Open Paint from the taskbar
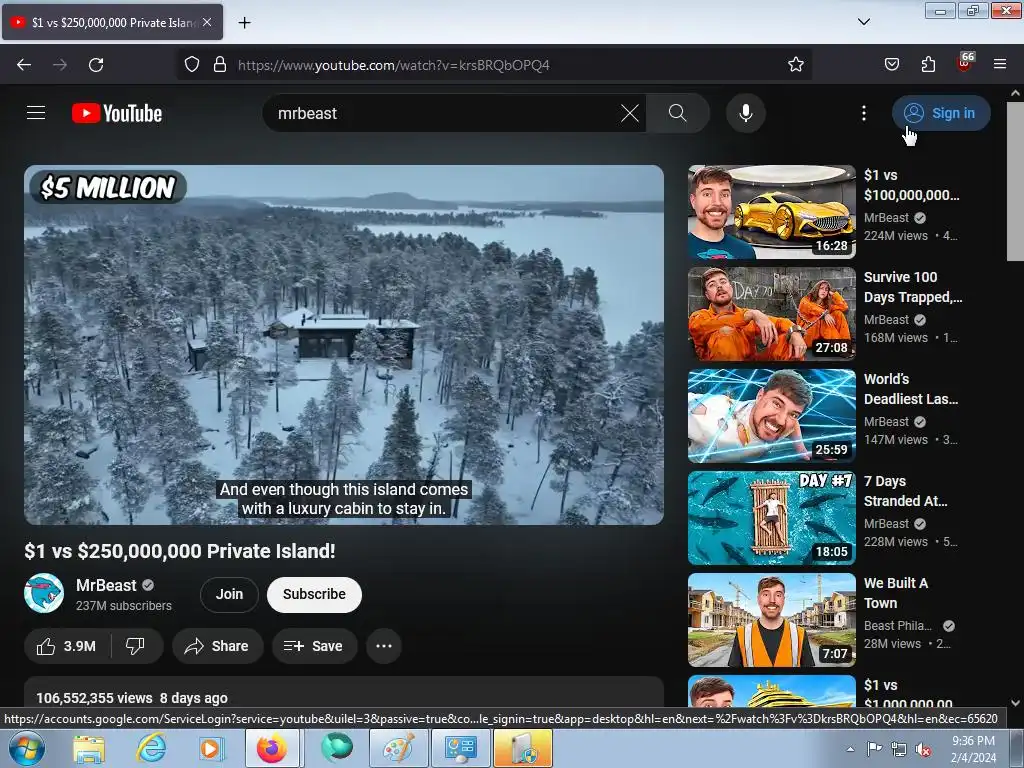This screenshot has height=768, width=1024. pos(399,748)
